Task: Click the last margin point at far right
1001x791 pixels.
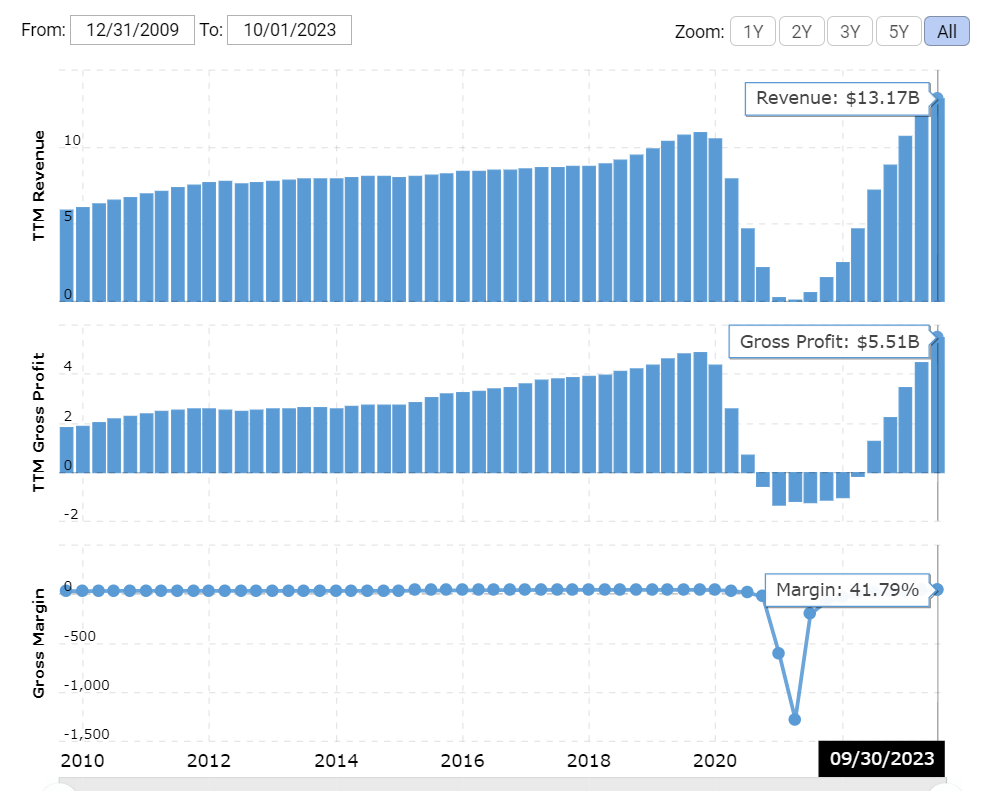Action: pyautogui.click(x=938, y=590)
